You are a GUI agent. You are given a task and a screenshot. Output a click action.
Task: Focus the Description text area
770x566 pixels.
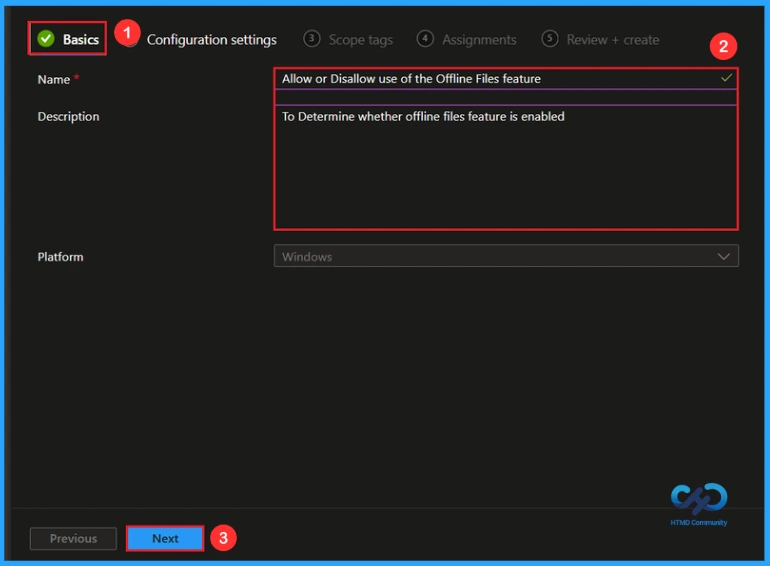click(506, 167)
